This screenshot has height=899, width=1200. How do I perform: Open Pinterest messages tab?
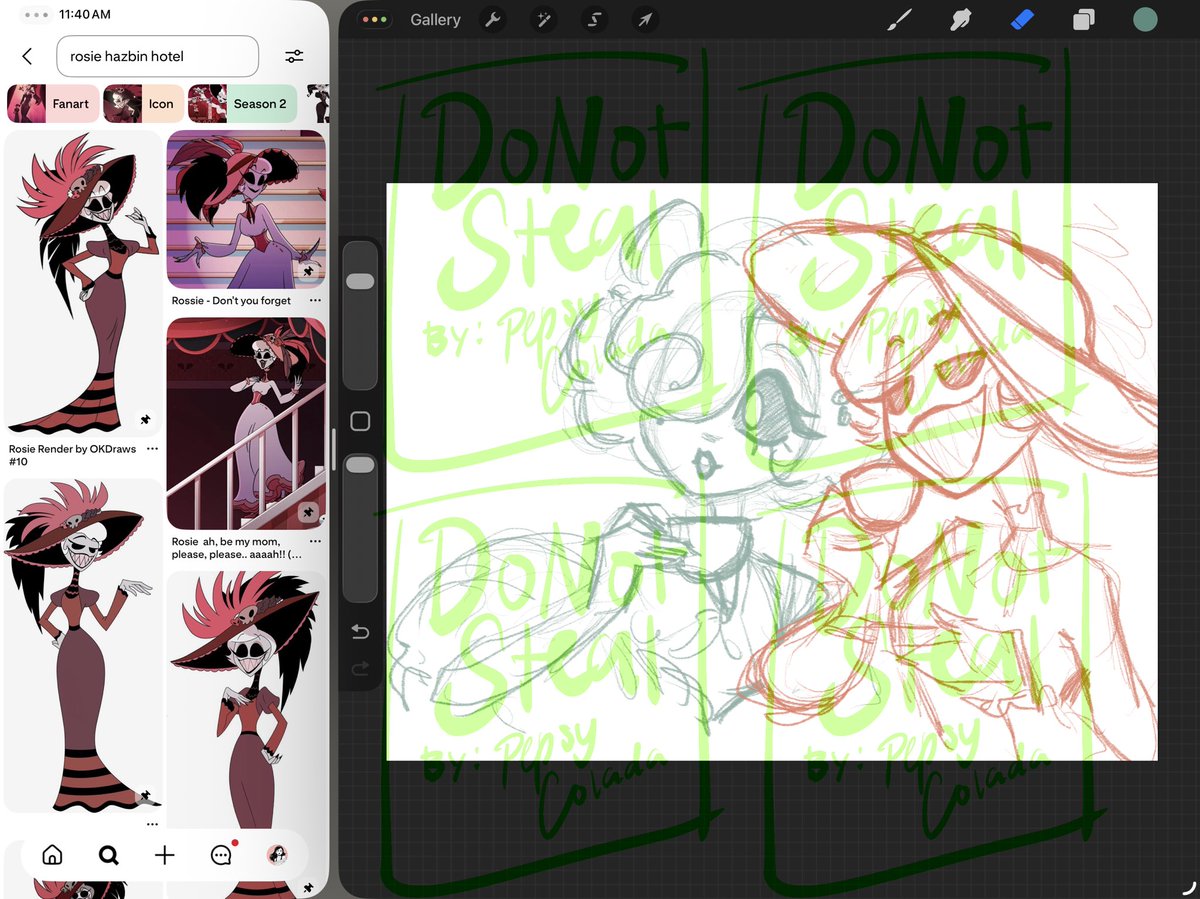222,855
